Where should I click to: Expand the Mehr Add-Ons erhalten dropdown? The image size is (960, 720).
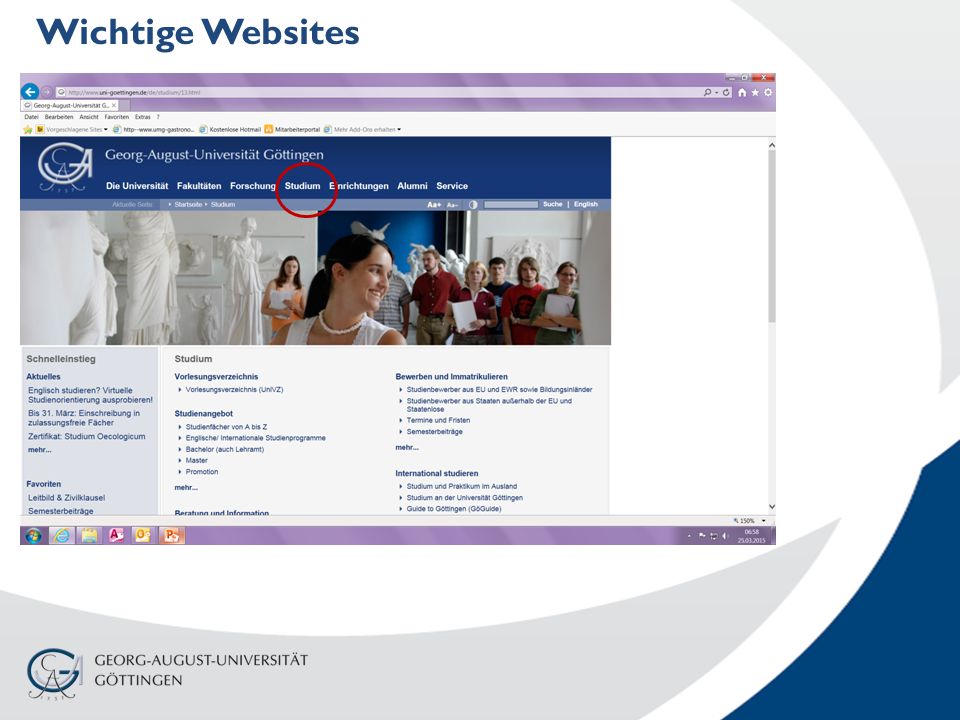pyautogui.click(x=399, y=130)
